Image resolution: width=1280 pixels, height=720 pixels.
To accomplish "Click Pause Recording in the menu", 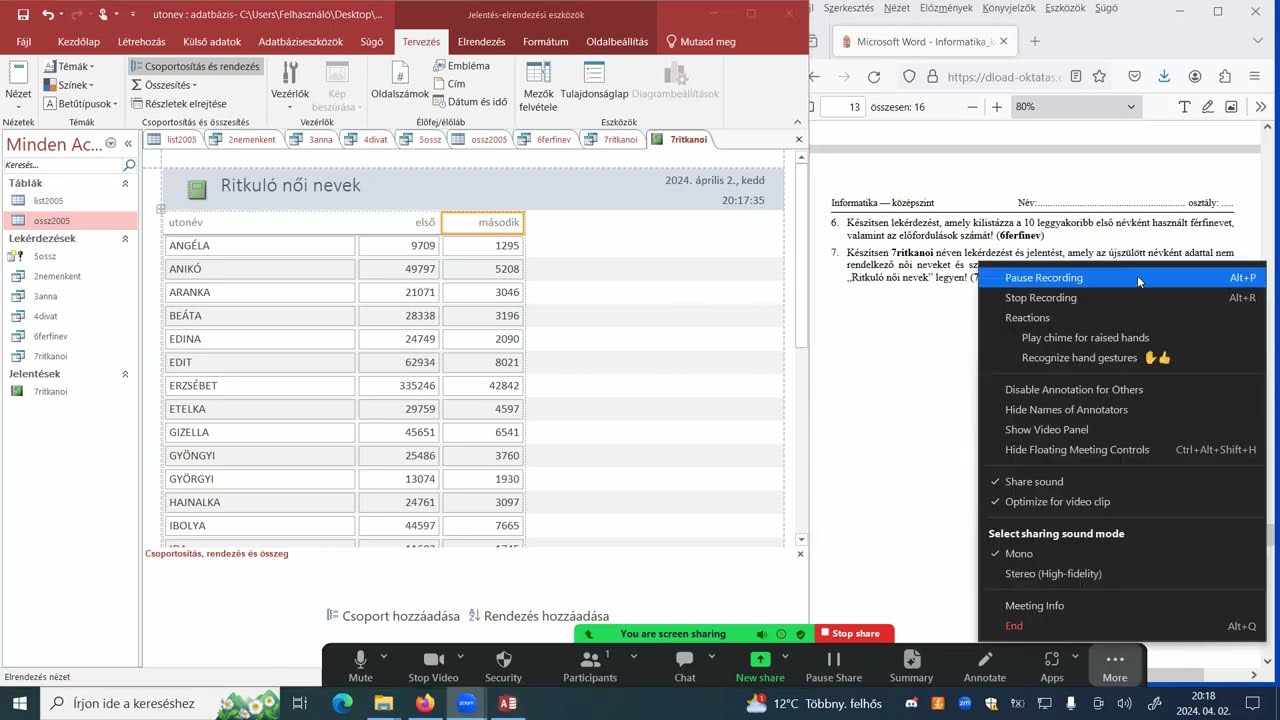I will pyautogui.click(x=1122, y=278).
